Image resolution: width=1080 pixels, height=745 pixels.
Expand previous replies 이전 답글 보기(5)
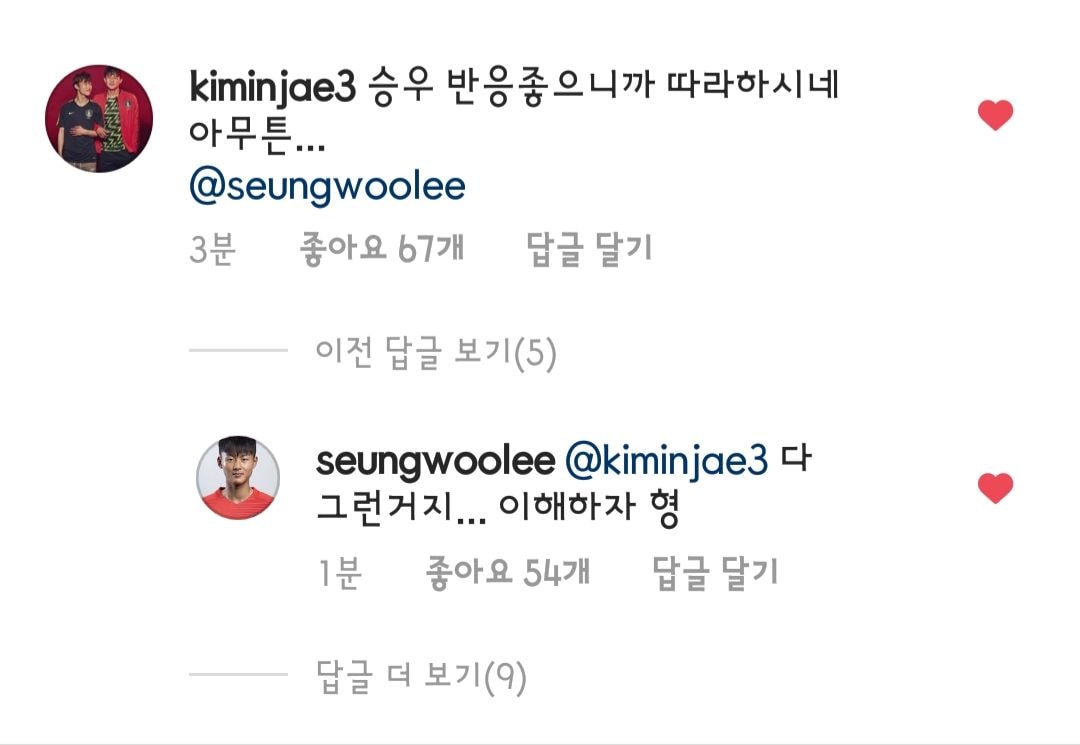(x=436, y=352)
